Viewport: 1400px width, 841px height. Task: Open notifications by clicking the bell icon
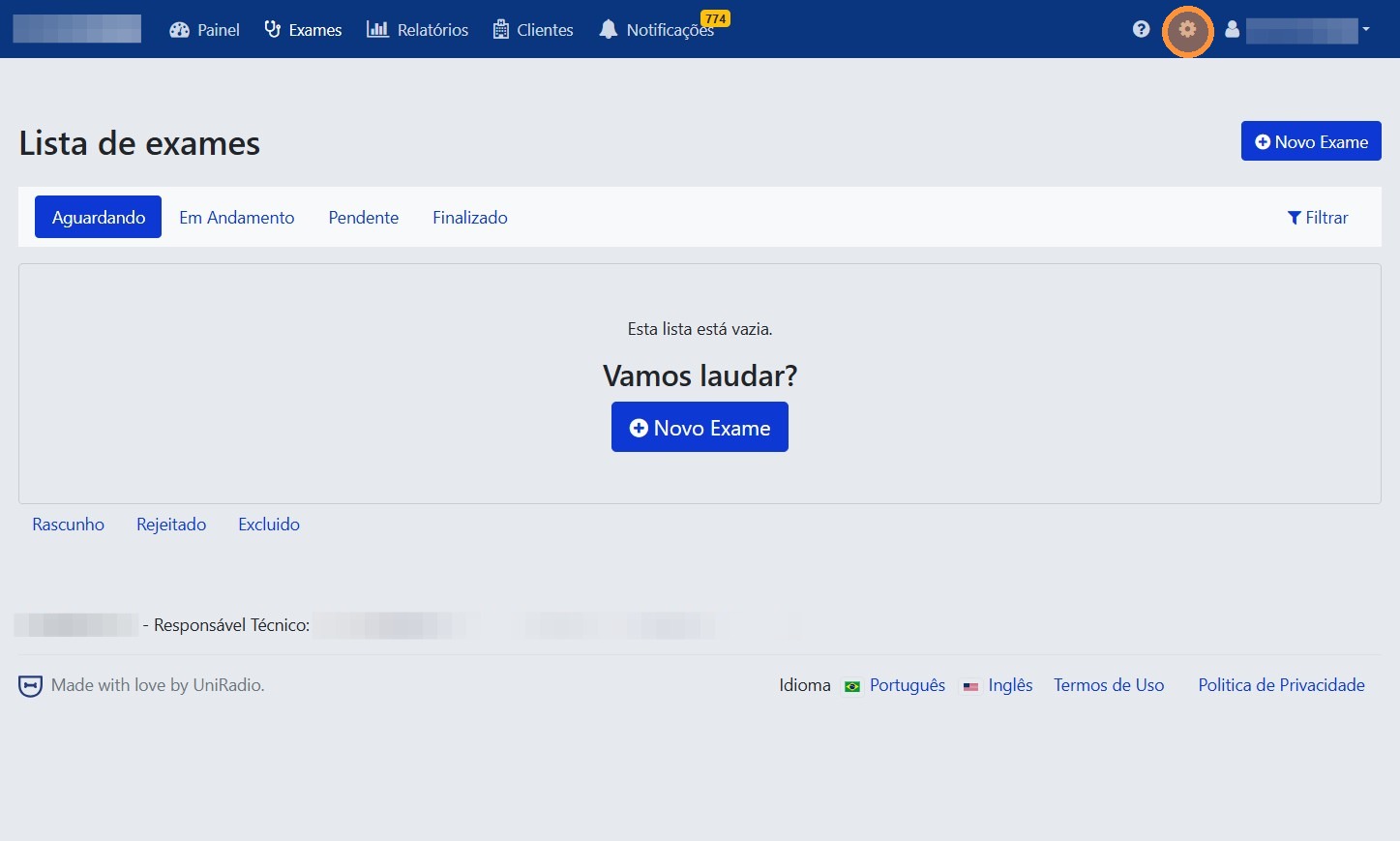click(x=608, y=29)
